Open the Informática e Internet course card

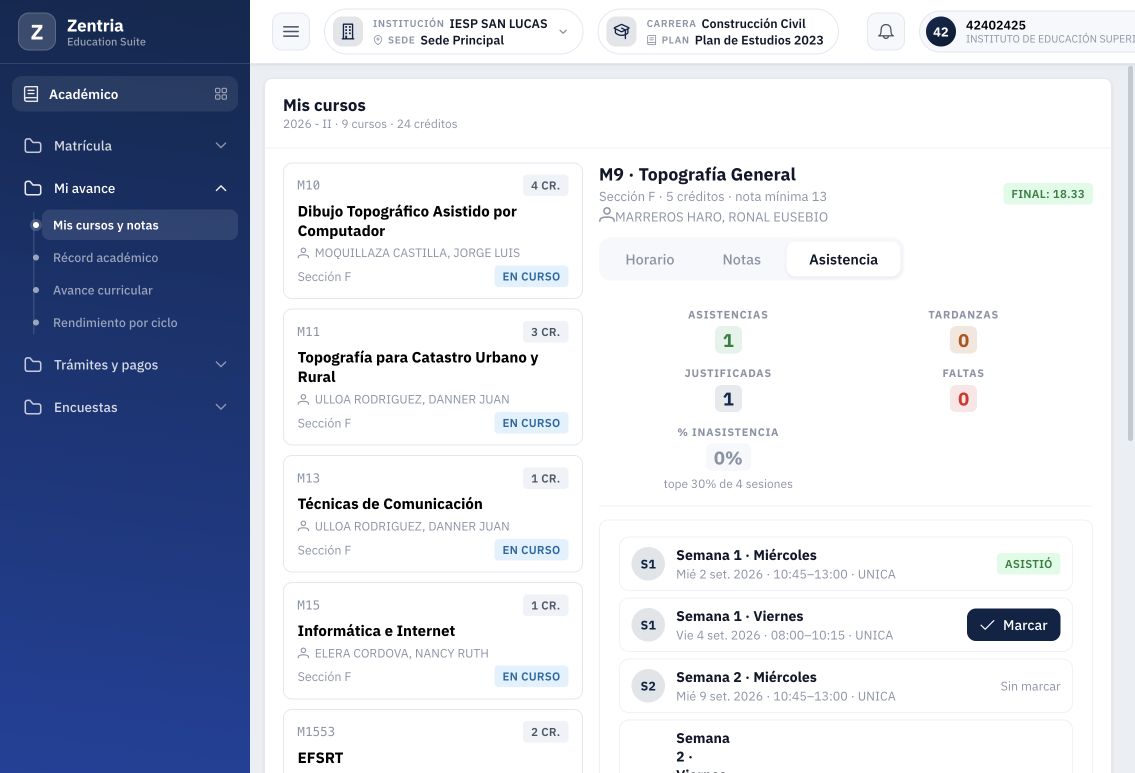coord(433,641)
